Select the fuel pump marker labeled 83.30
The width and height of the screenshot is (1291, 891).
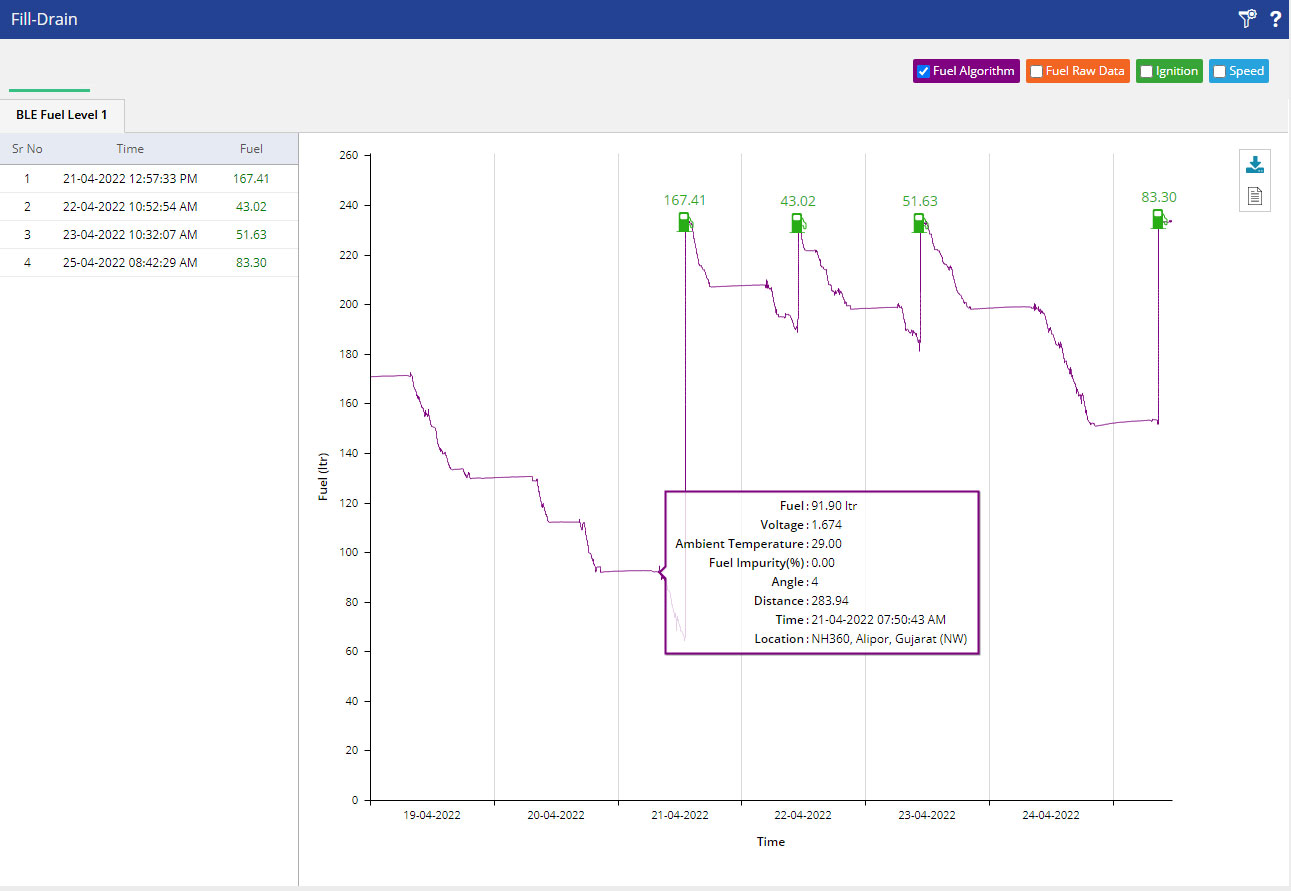click(x=1159, y=219)
